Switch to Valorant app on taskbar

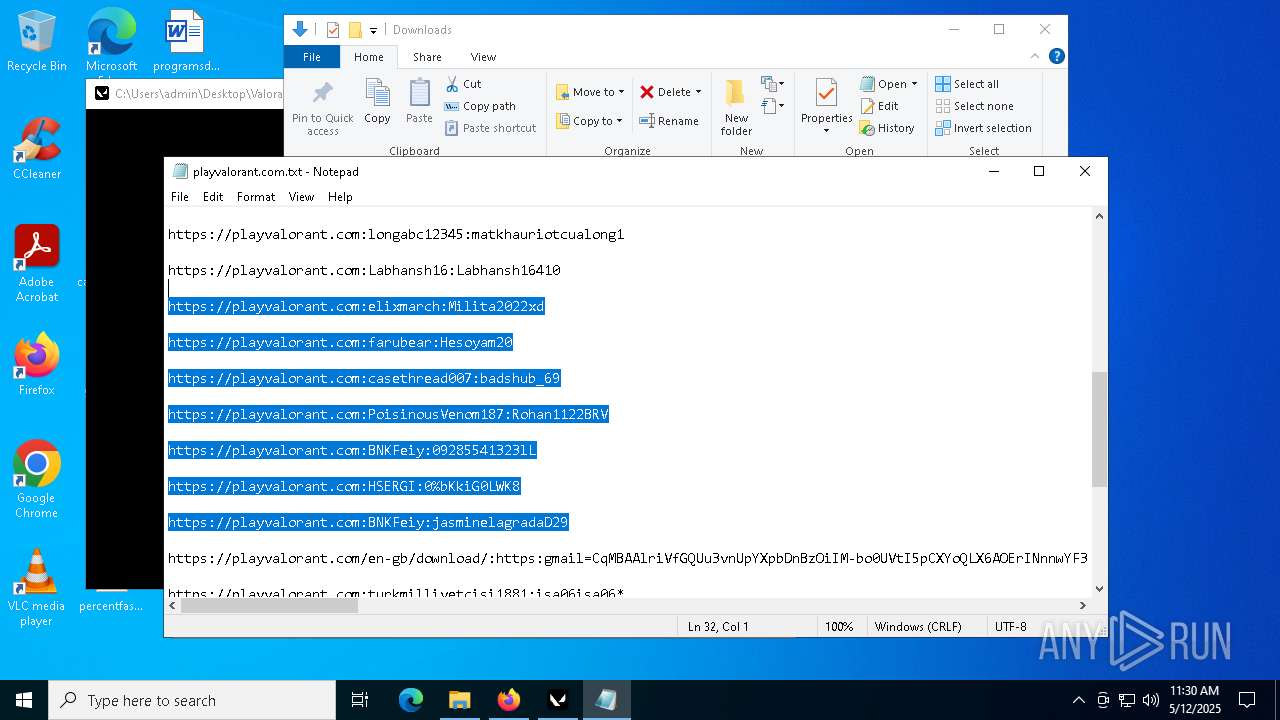558,700
